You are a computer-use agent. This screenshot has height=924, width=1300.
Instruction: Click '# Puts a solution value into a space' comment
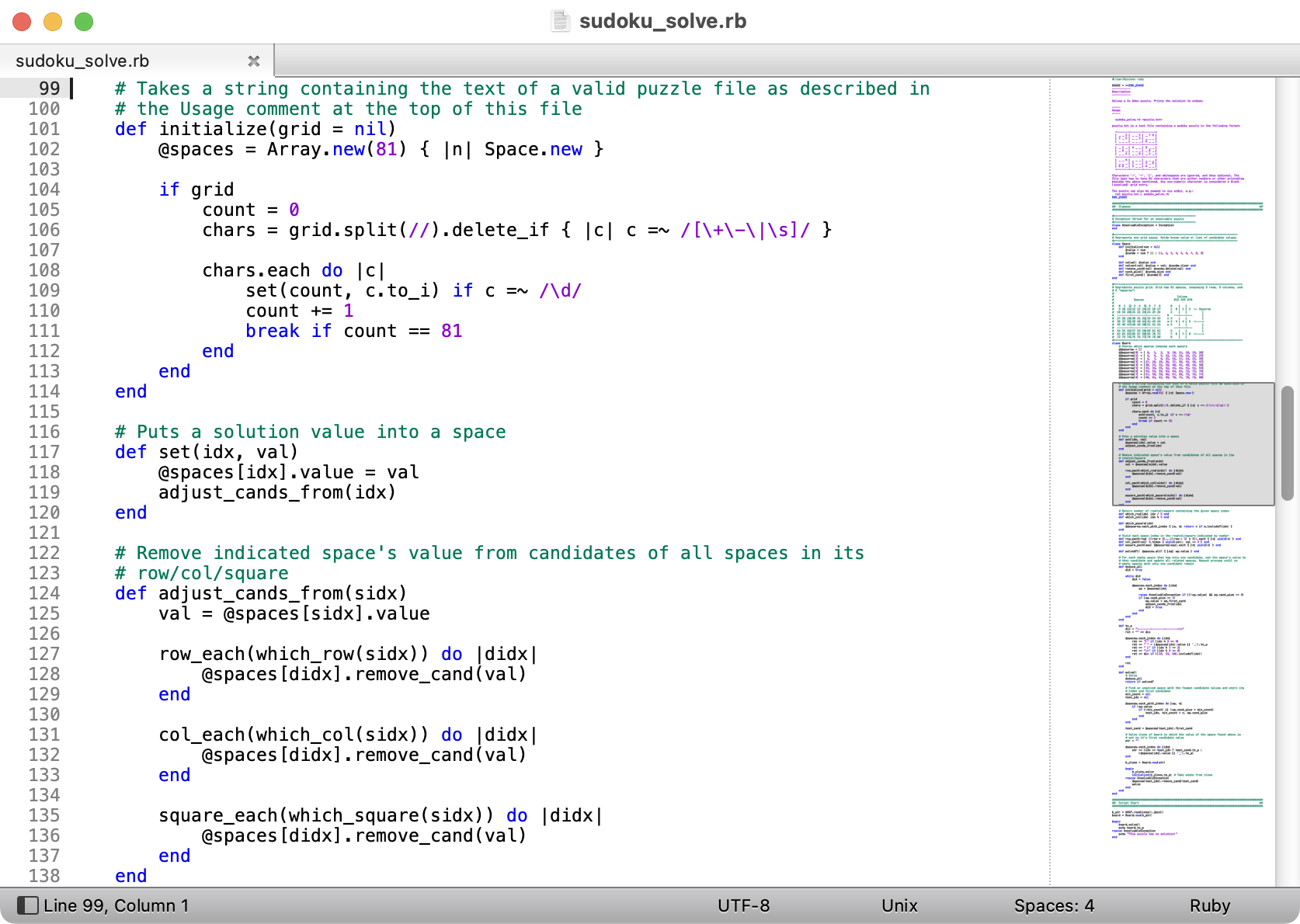(311, 432)
